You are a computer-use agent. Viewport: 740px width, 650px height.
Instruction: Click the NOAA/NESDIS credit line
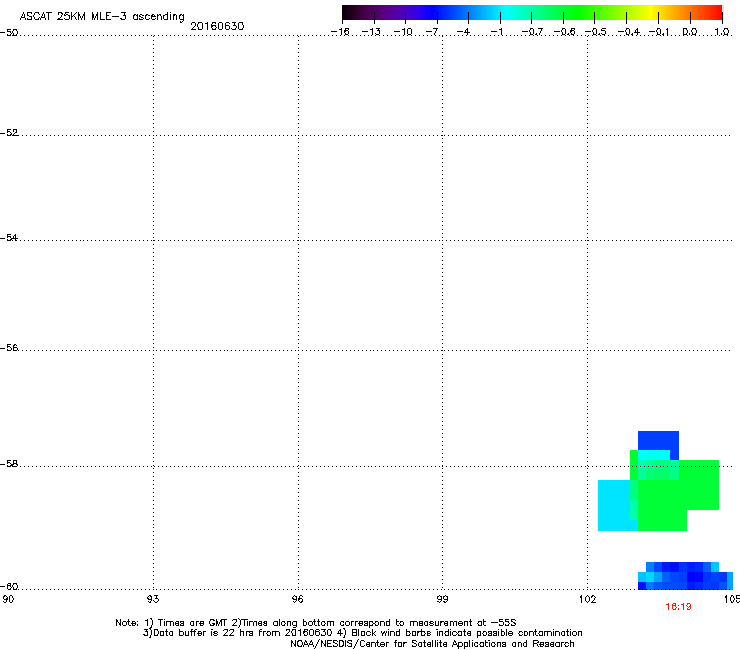(x=432, y=644)
